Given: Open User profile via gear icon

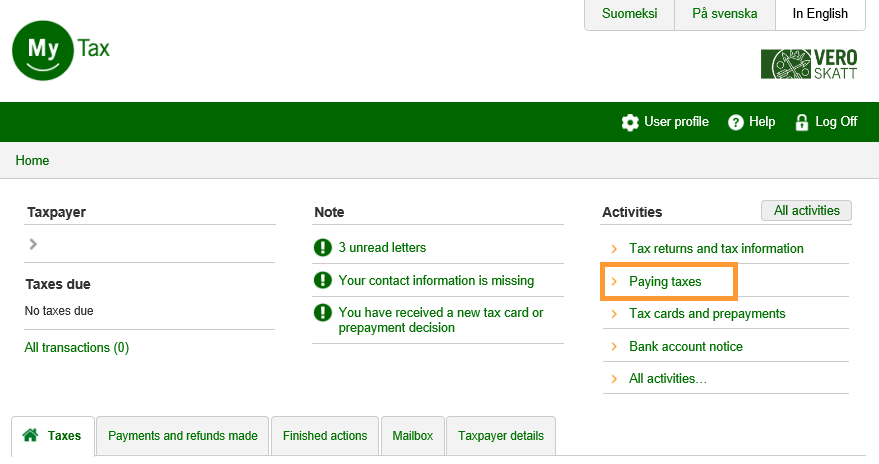Looking at the screenshot, I should pyautogui.click(x=630, y=122).
